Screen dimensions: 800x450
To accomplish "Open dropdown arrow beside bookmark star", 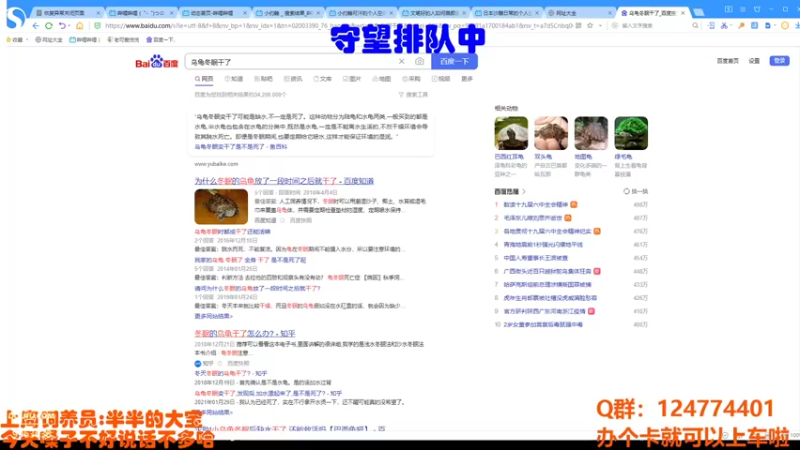I will pyautogui.click(x=600, y=26).
